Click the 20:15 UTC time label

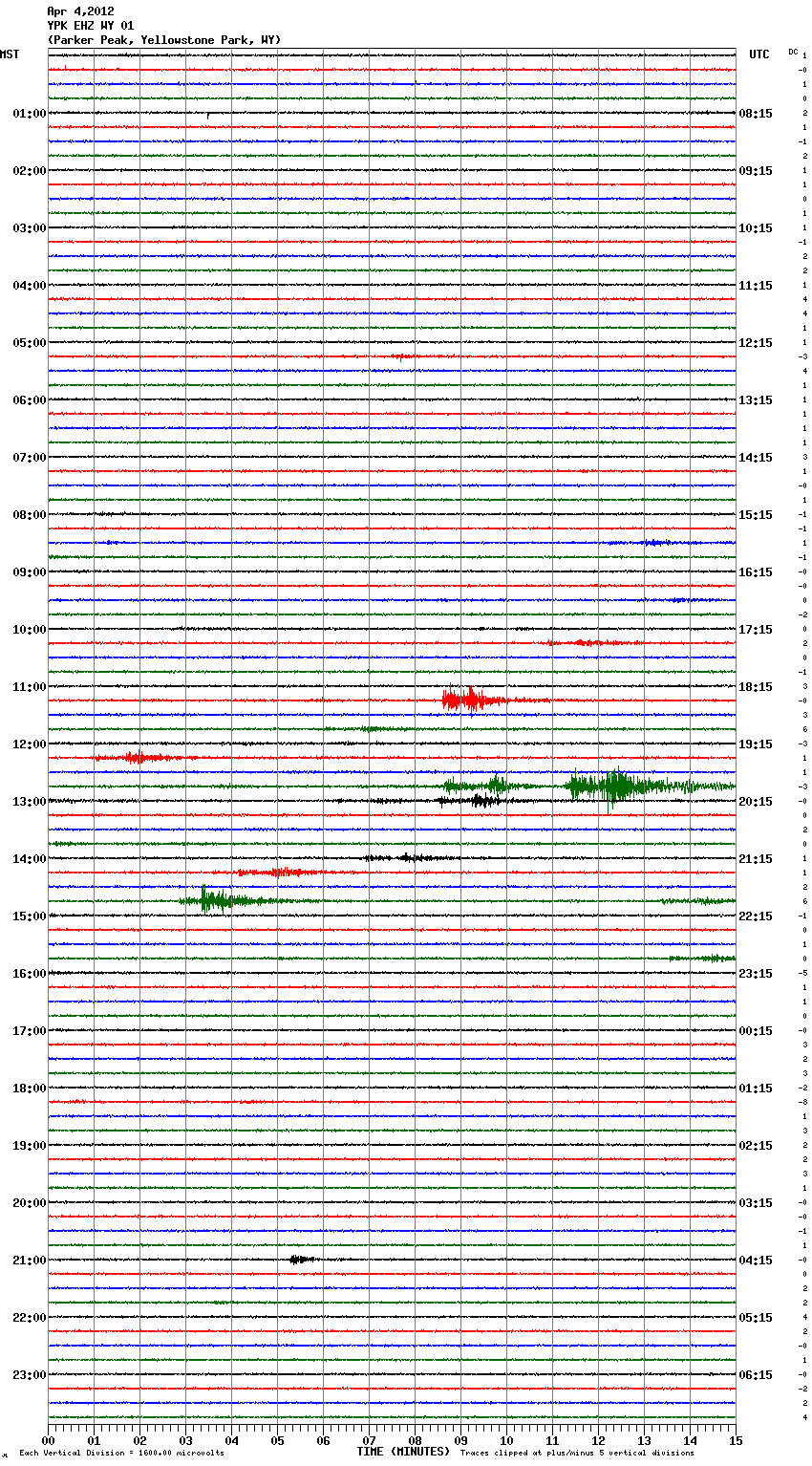pyautogui.click(x=756, y=802)
